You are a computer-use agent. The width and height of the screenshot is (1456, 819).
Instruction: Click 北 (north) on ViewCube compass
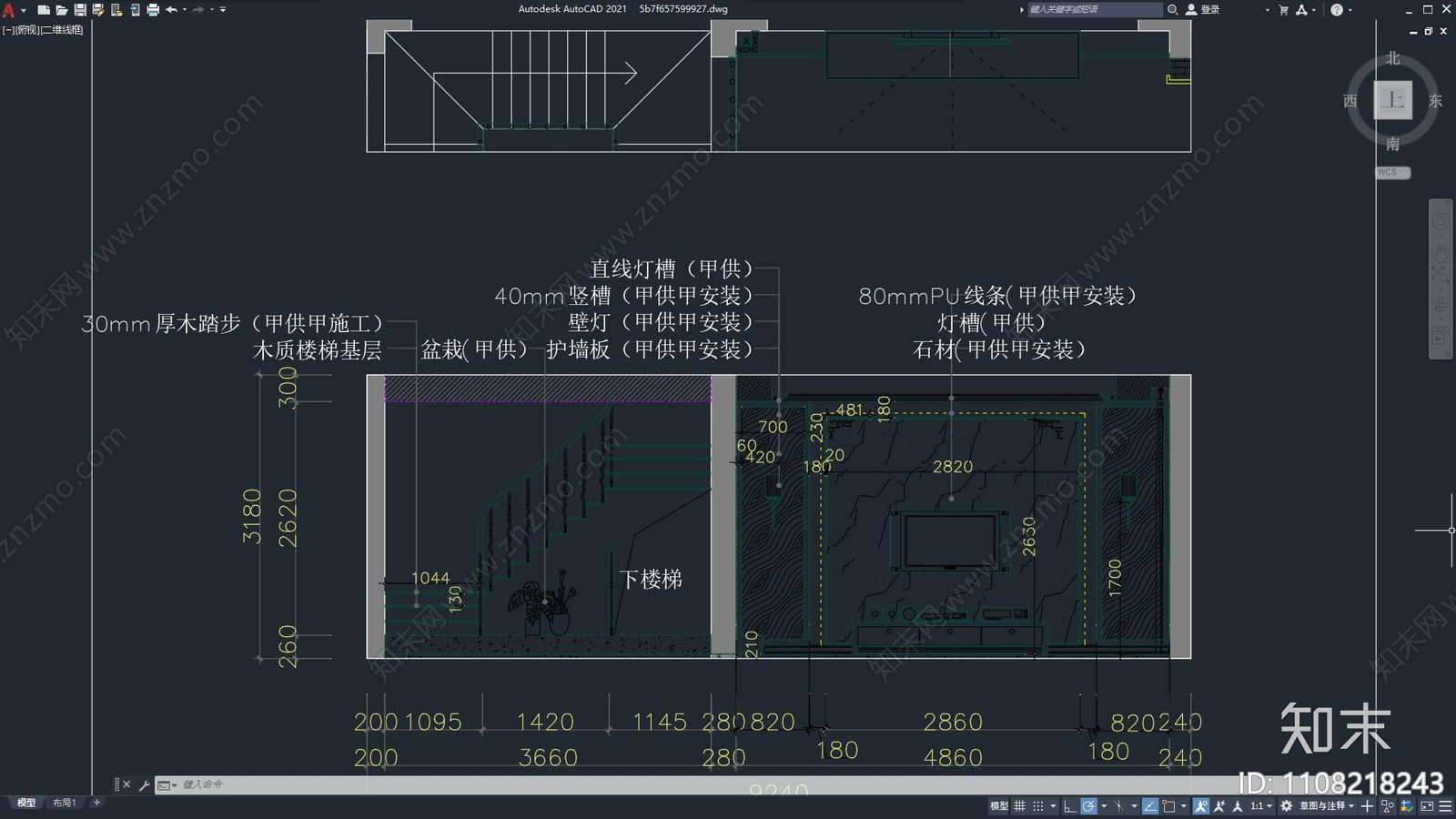(1393, 58)
